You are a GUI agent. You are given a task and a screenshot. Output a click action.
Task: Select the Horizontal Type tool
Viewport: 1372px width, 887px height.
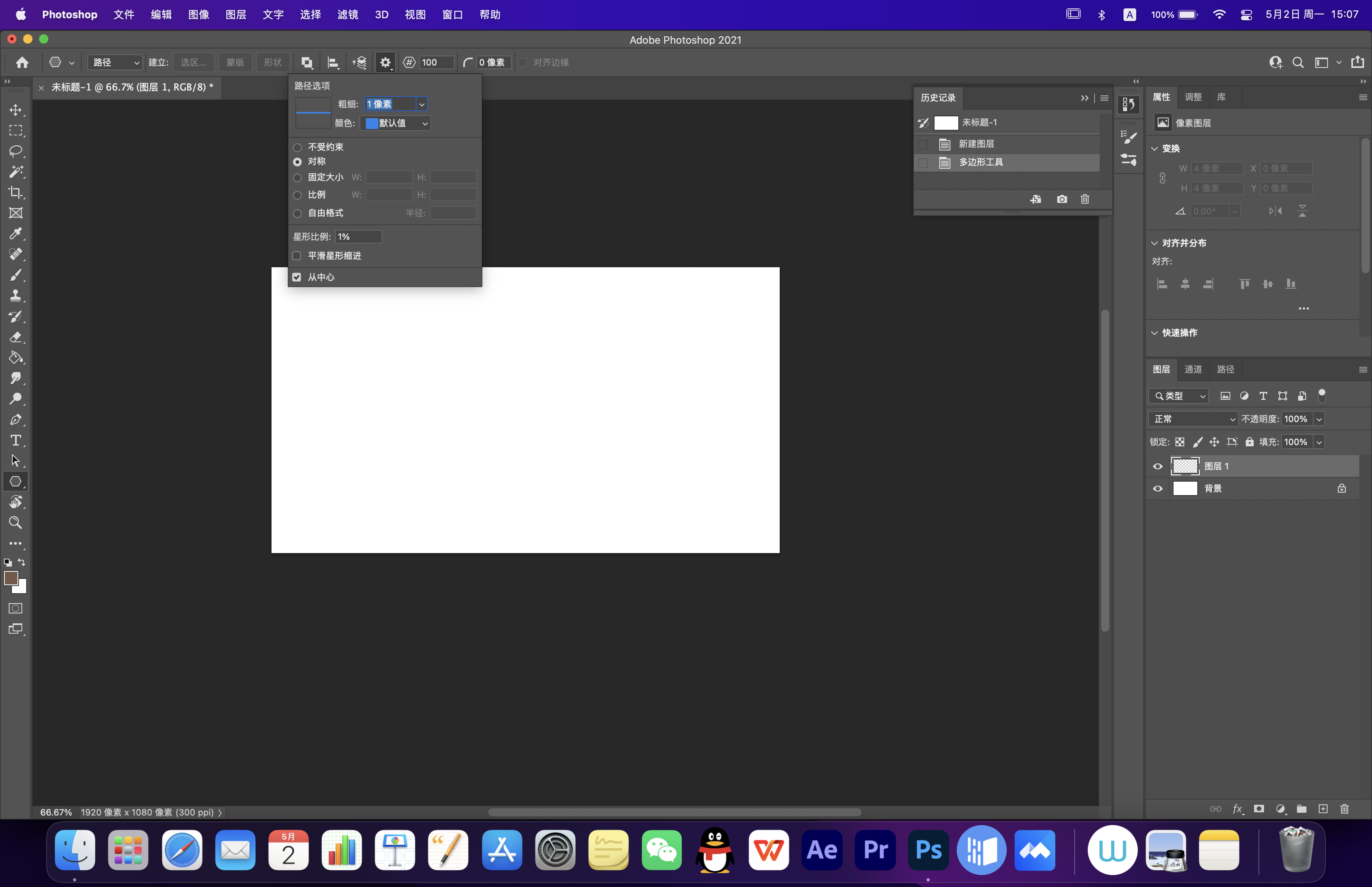(15, 440)
